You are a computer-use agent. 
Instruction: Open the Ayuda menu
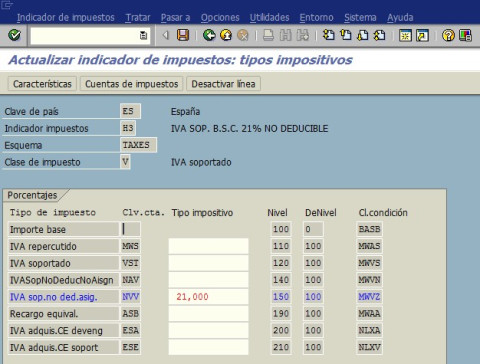point(400,17)
